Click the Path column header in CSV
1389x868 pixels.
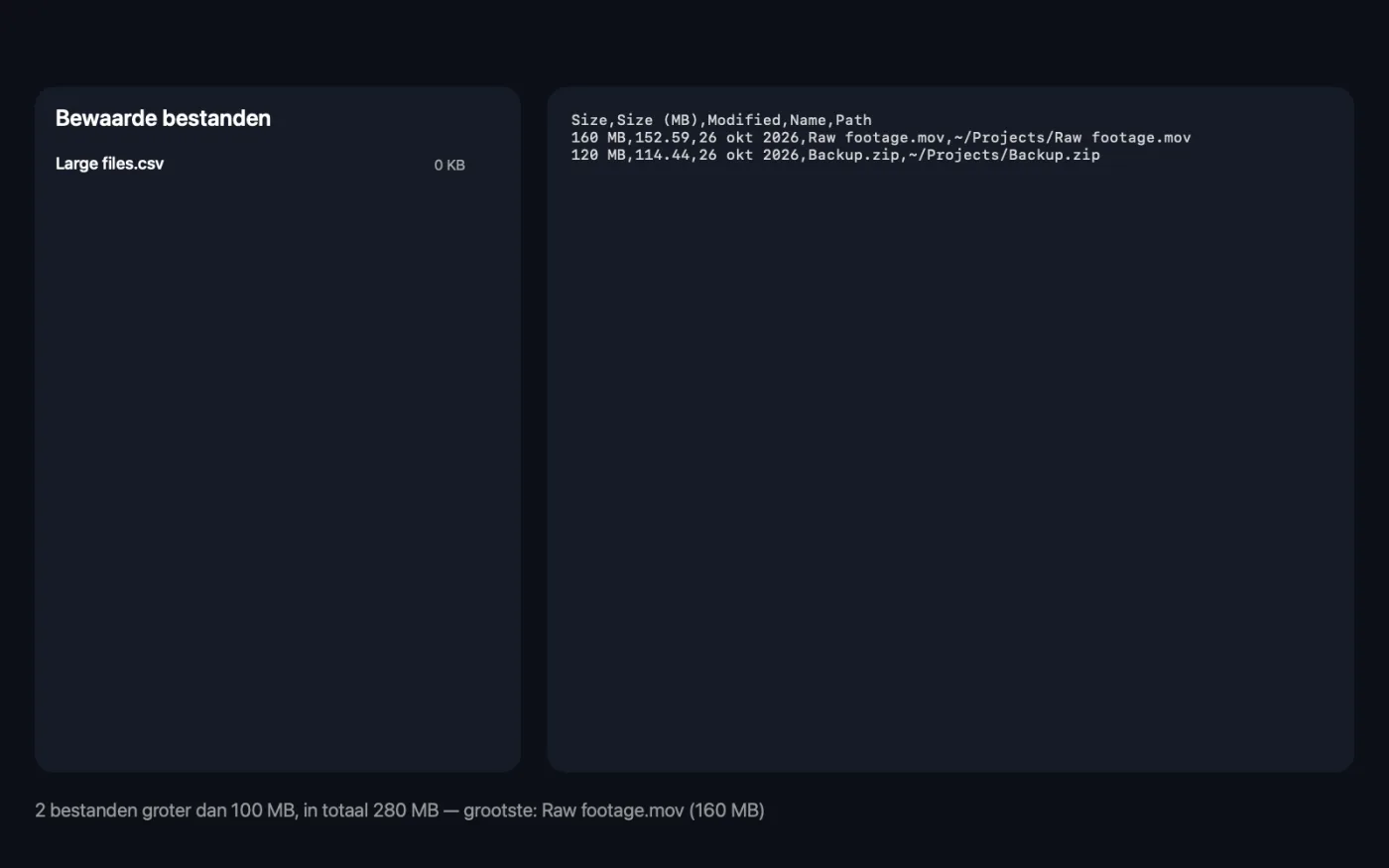[x=853, y=120]
